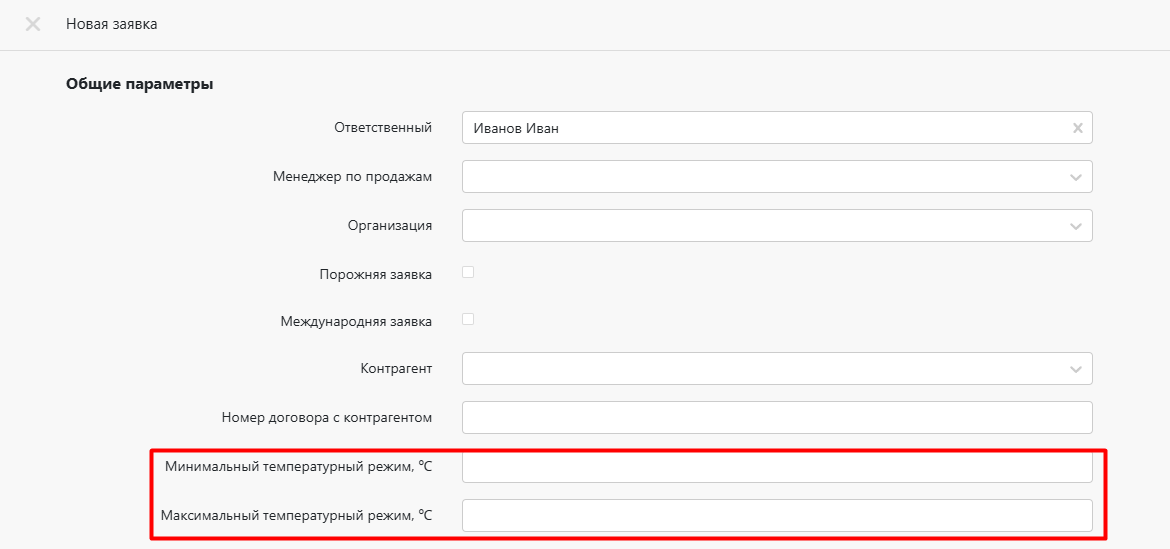1170x549 pixels.
Task: Select the Максимальный температурный режим input
Action: (776, 515)
